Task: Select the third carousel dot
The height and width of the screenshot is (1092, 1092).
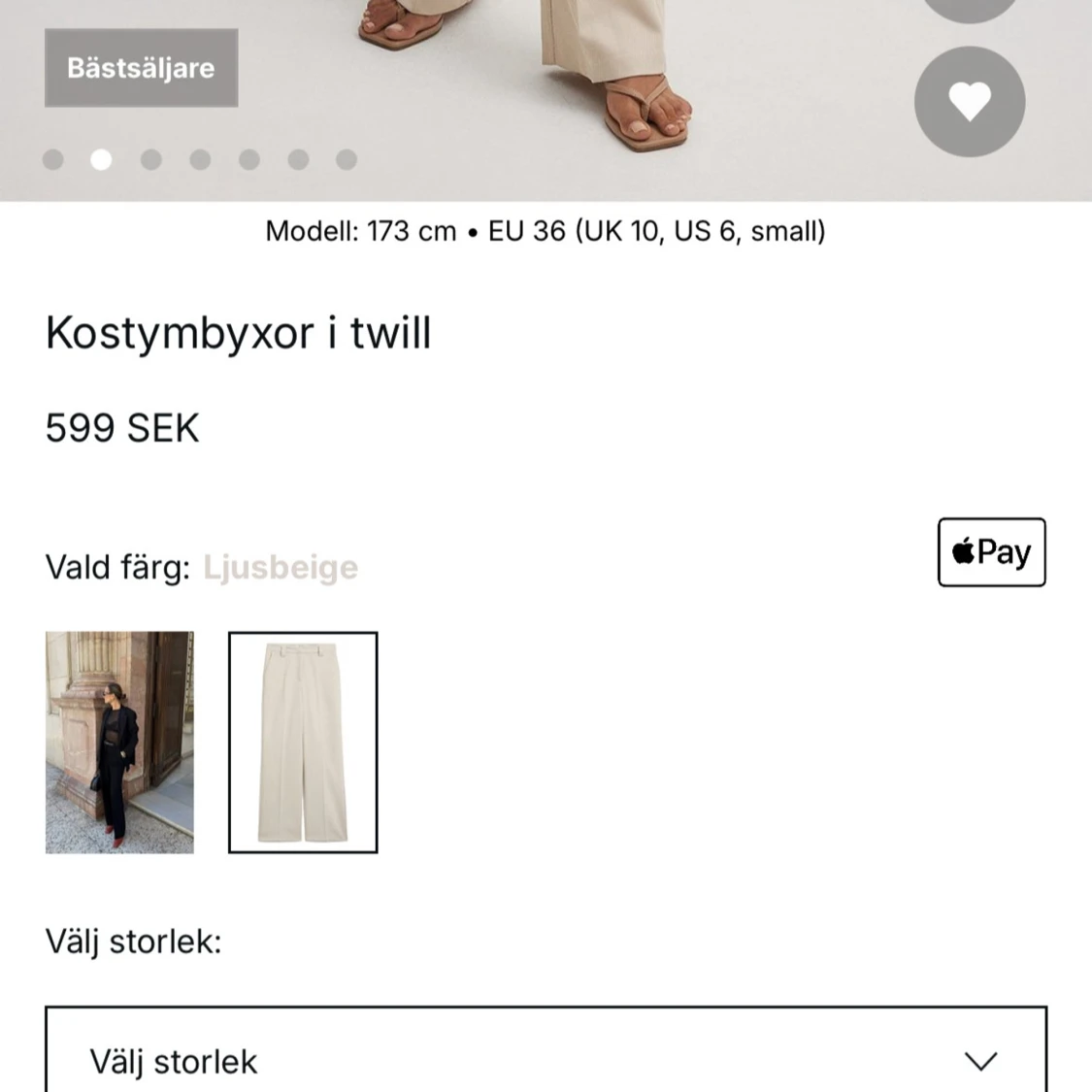Action: 151,159
